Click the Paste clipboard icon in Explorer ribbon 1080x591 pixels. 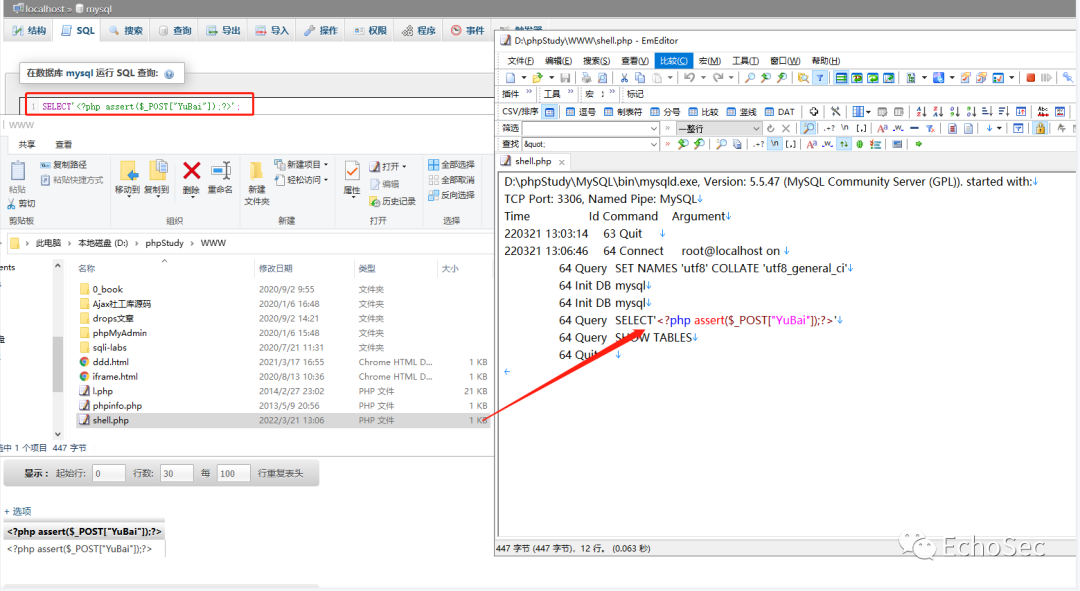tap(18, 170)
